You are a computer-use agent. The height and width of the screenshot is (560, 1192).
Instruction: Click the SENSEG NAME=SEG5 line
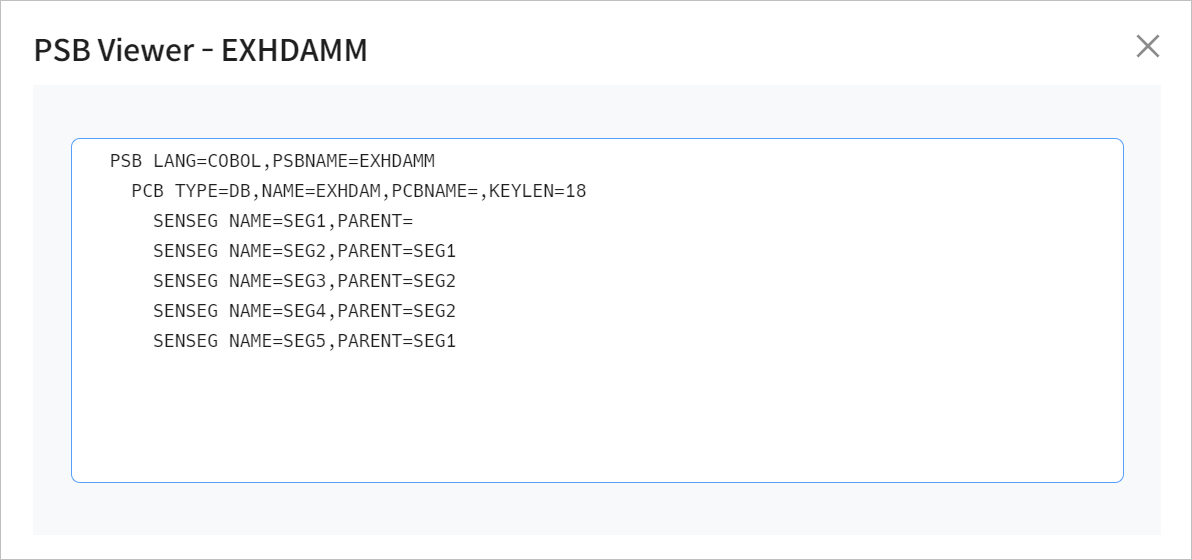pyautogui.click(x=304, y=341)
